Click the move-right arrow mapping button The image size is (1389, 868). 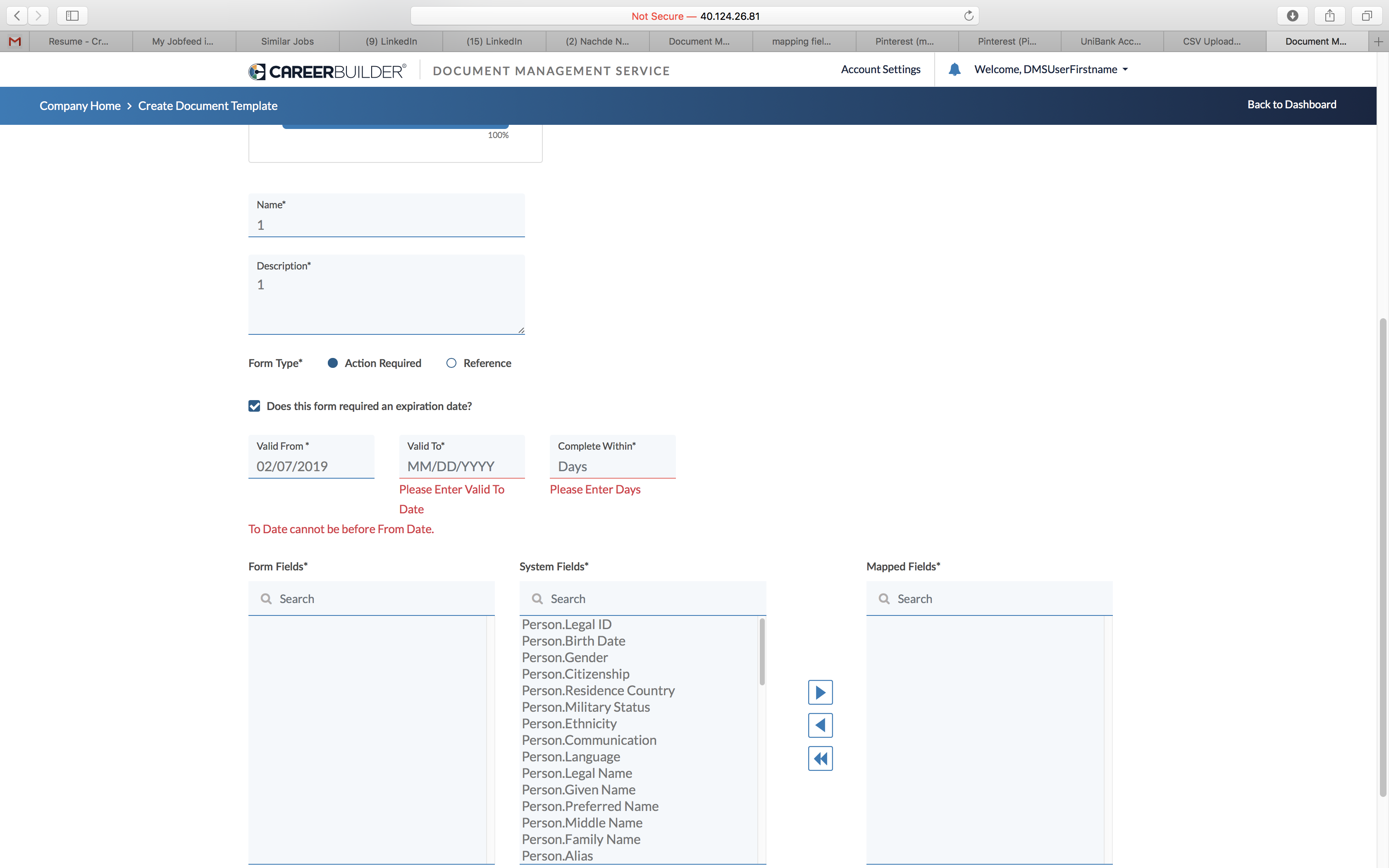tap(820, 692)
